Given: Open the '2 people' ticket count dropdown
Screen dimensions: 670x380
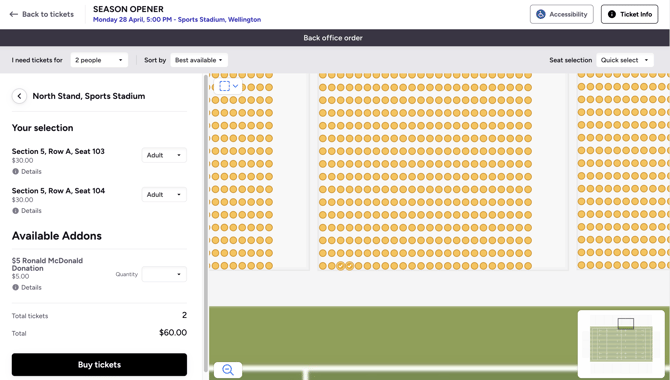Looking at the screenshot, I should click(x=99, y=60).
